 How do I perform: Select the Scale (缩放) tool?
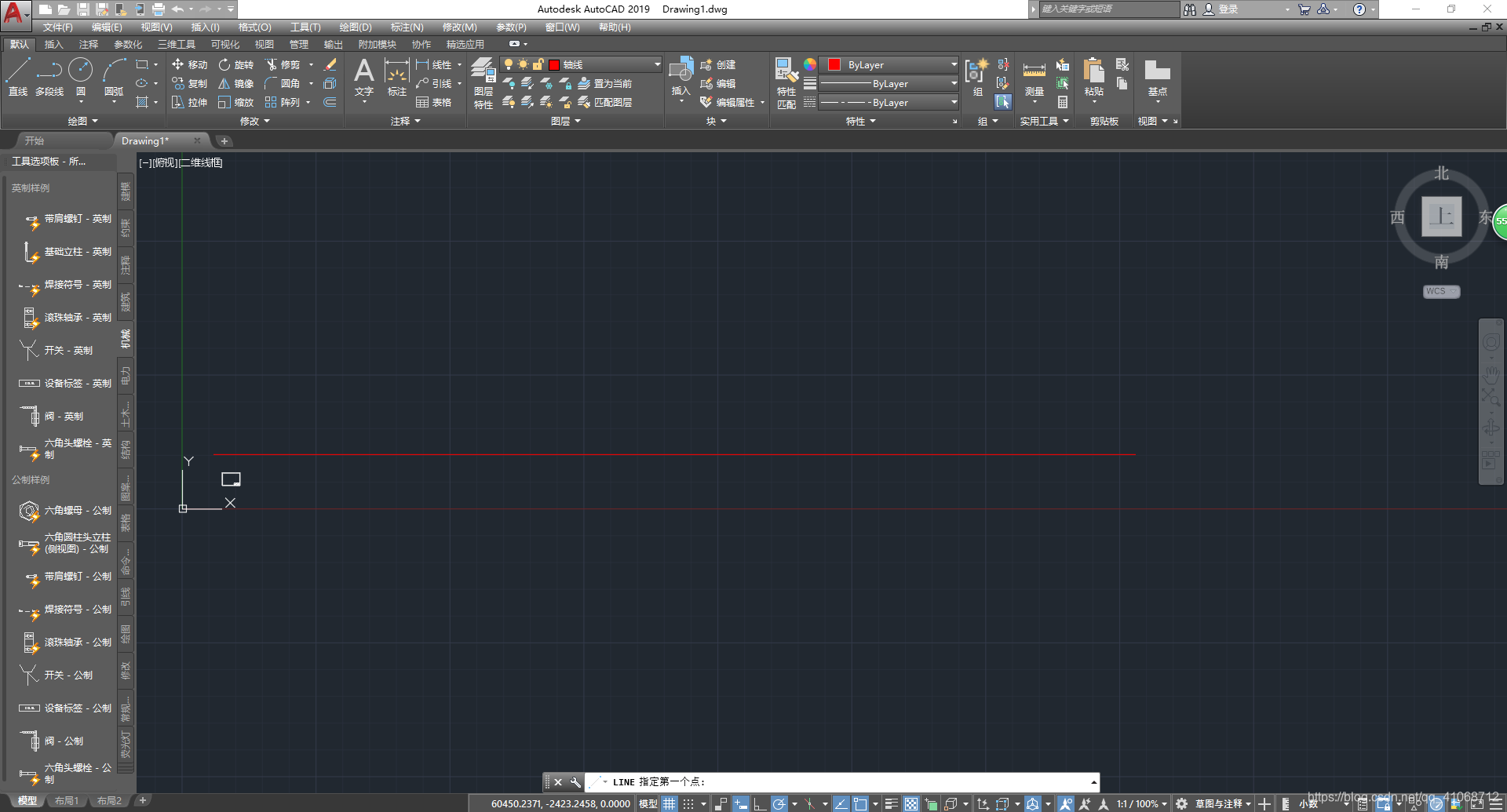pyautogui.click(x=236, y=102)
